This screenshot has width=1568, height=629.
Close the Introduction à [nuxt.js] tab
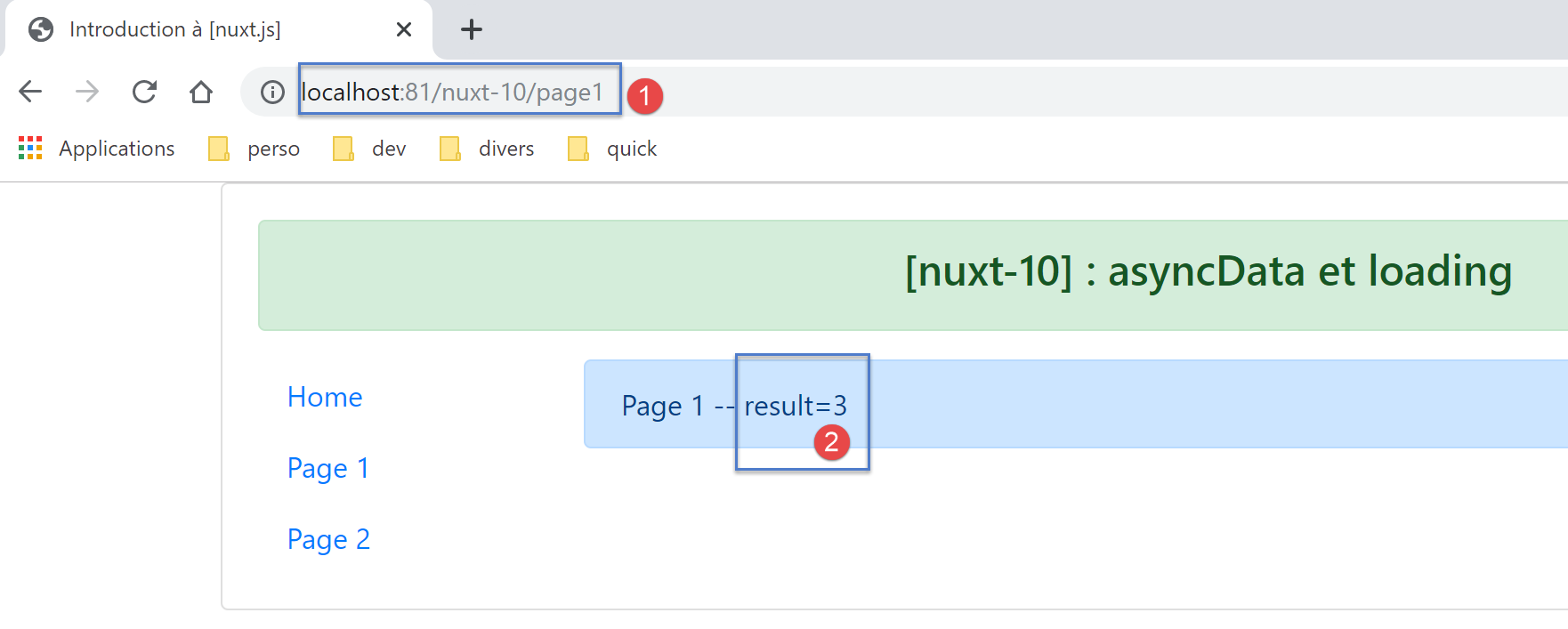[x=403, y=29]
